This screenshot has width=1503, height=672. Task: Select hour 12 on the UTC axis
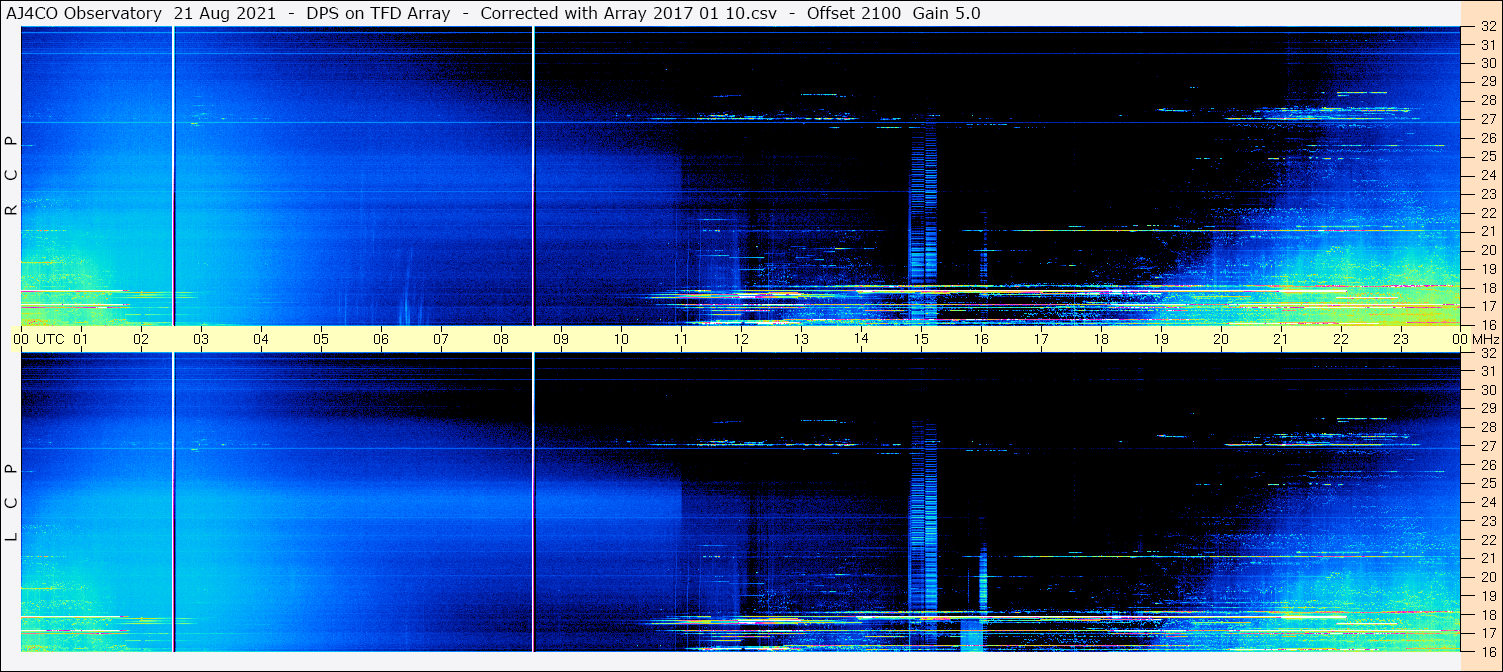741,339
